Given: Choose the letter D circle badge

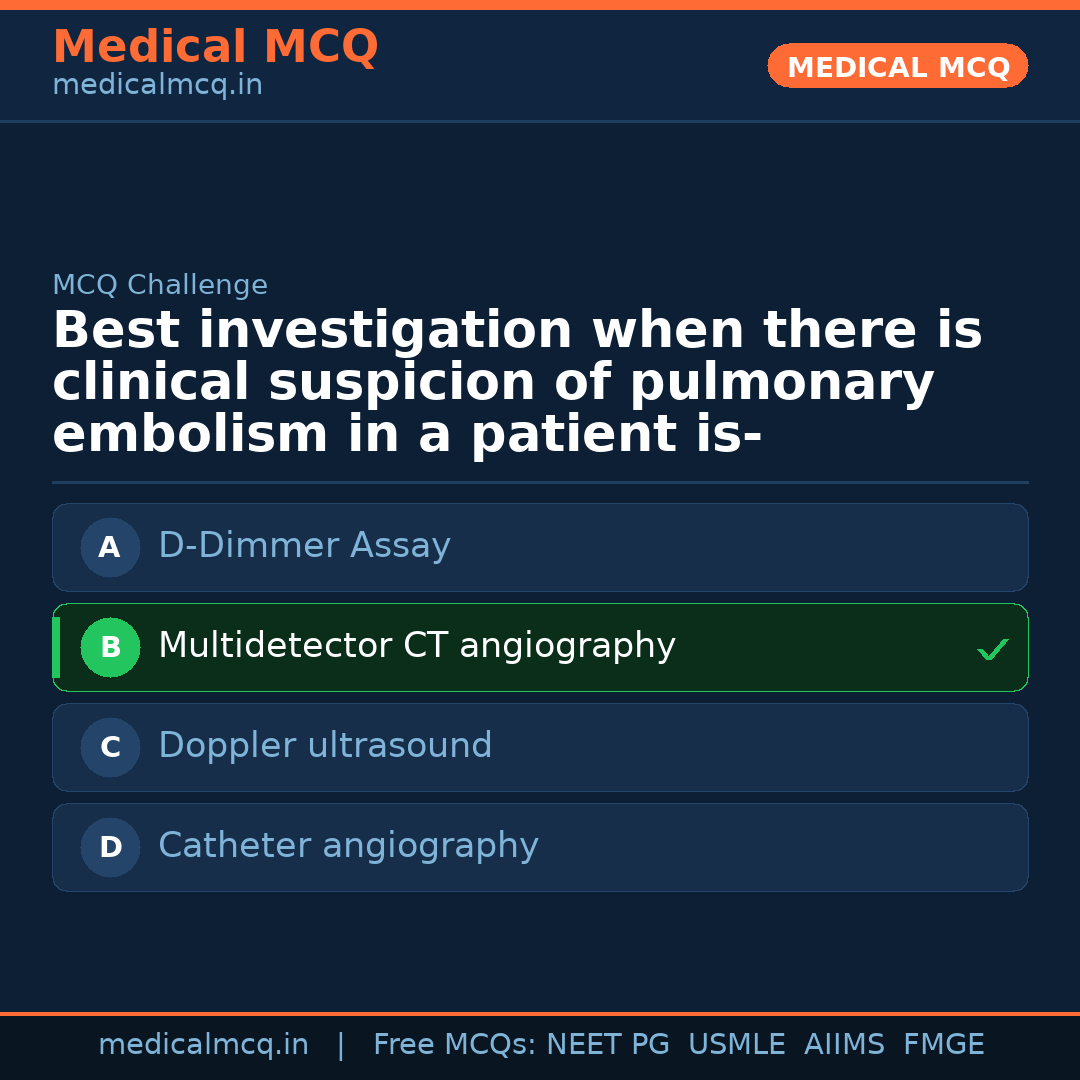Looking at the screenshot, I should click(x=110, y=847).
